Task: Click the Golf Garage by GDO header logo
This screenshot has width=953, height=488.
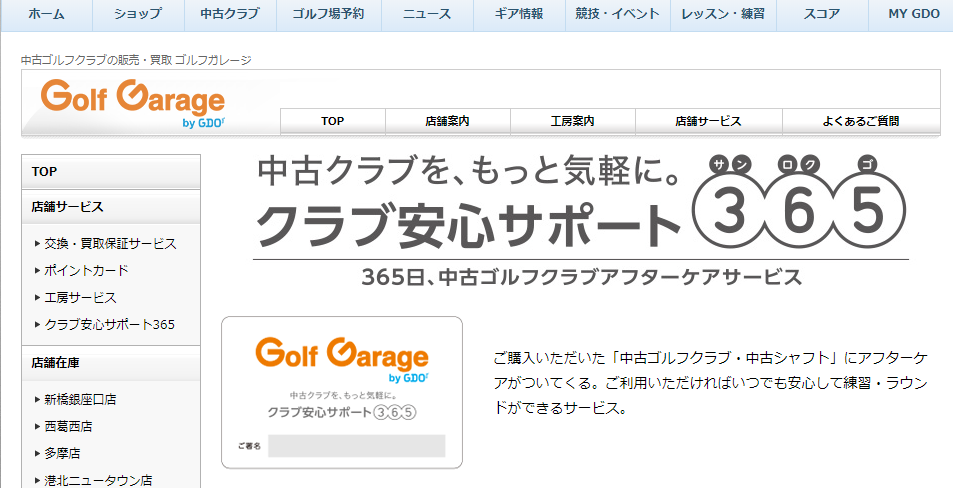Action: pyautogui.click(x=133, y=103)
